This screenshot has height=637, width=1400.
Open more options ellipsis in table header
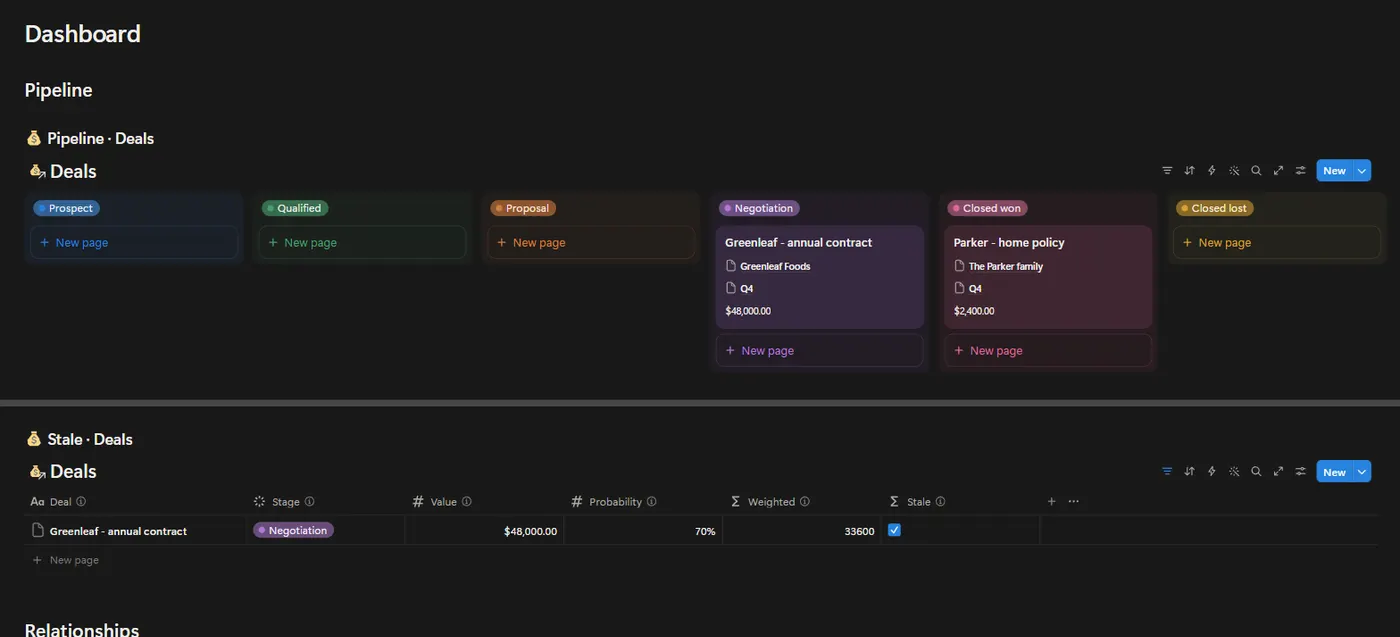coord(1073,501)
